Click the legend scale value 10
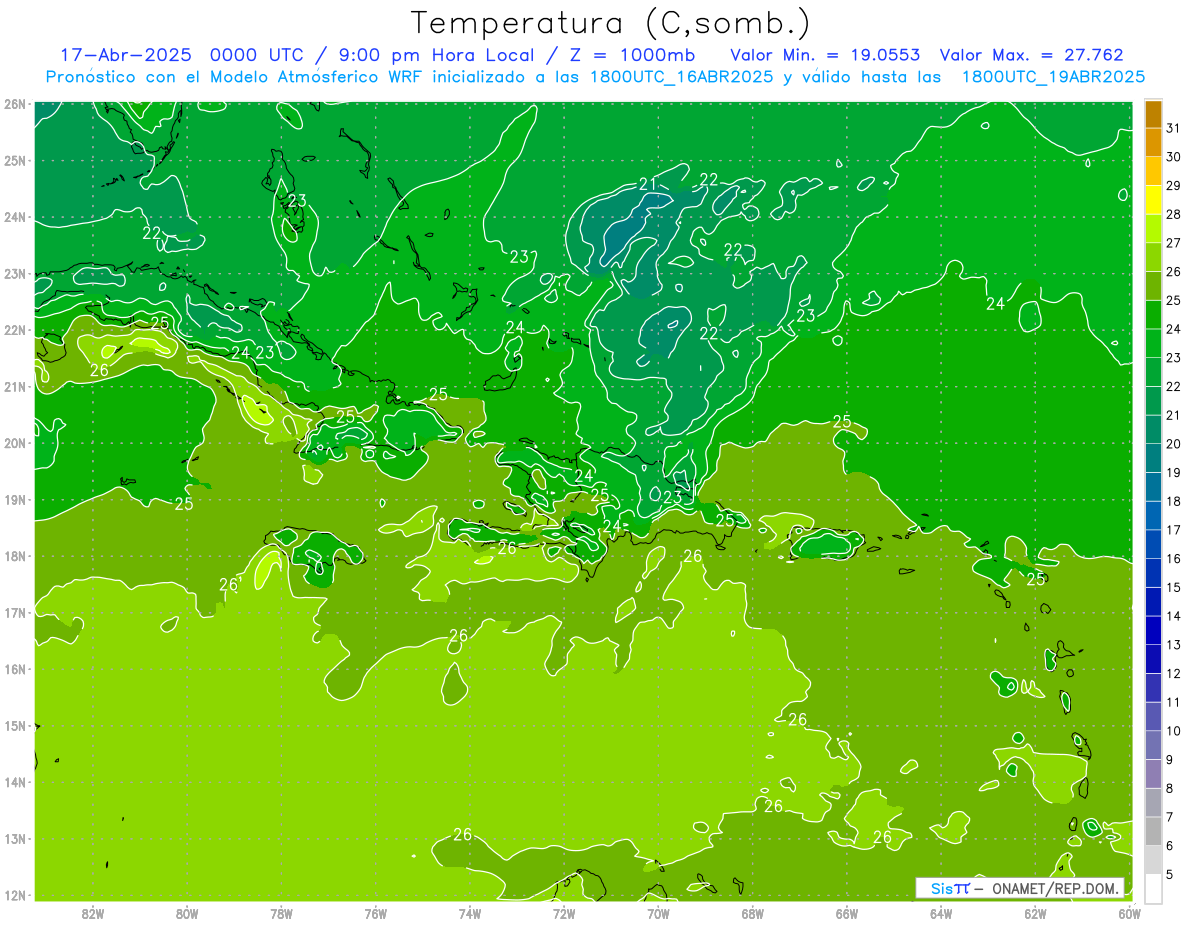This screenshot has height=927, width=1200. pyautogui.click(x=1174, y=731)
